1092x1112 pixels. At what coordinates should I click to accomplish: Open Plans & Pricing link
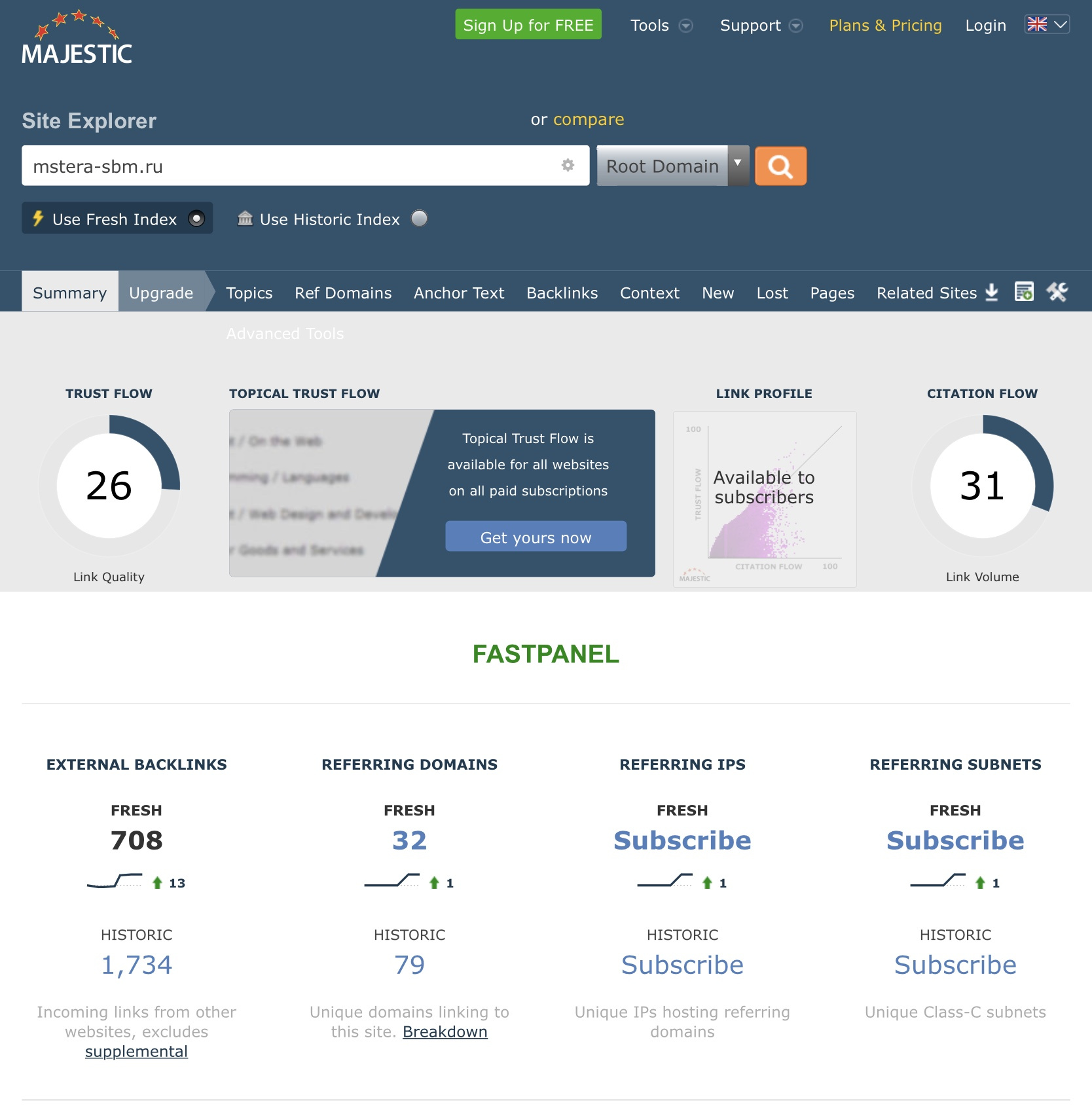click(885, 26)
